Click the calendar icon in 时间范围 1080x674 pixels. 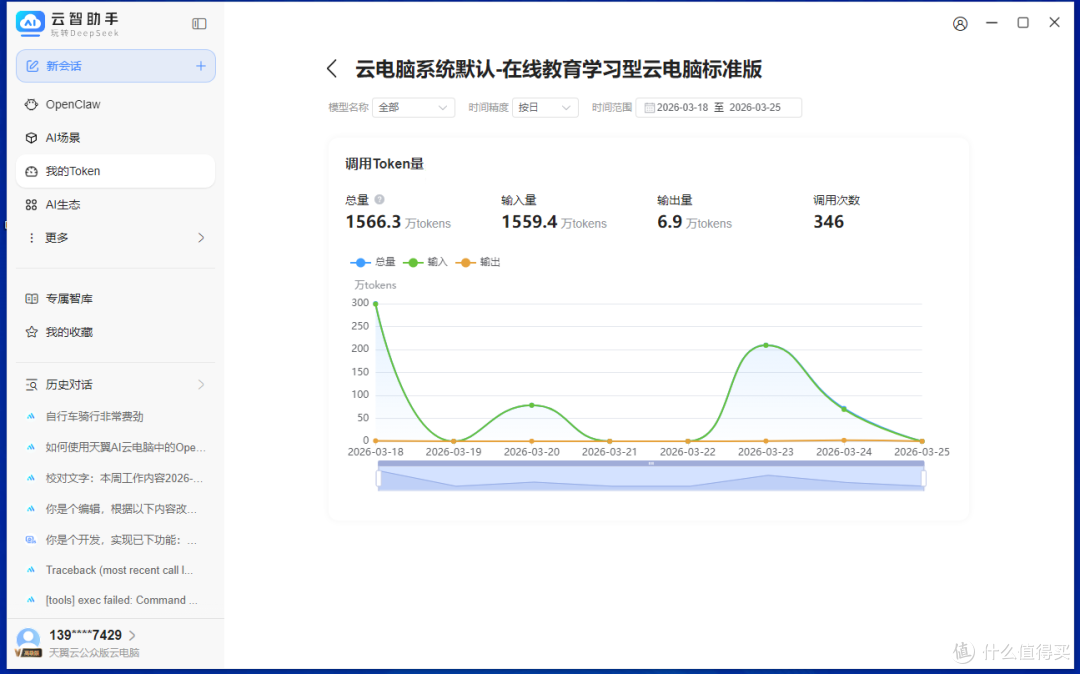(649, 108)
